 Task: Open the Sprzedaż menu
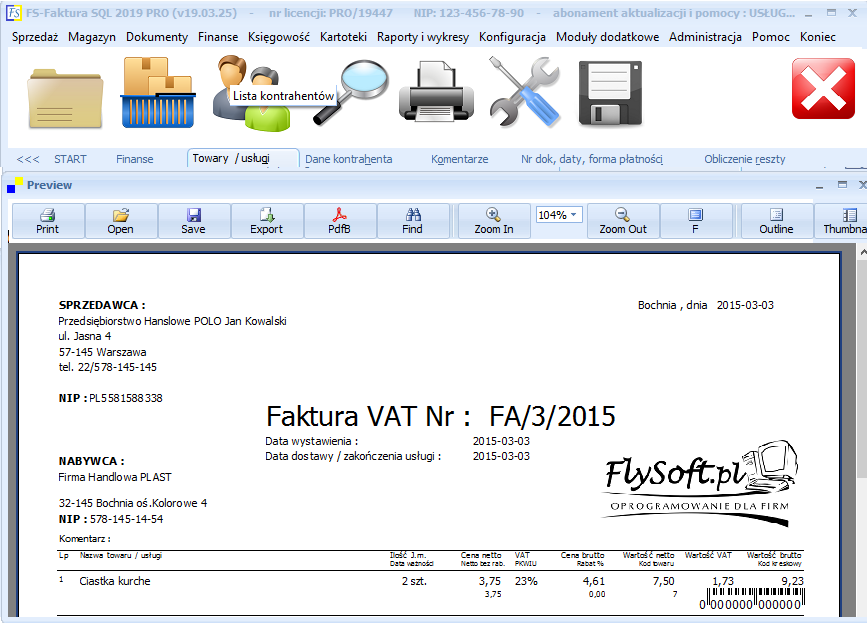(x=35, y=37)
